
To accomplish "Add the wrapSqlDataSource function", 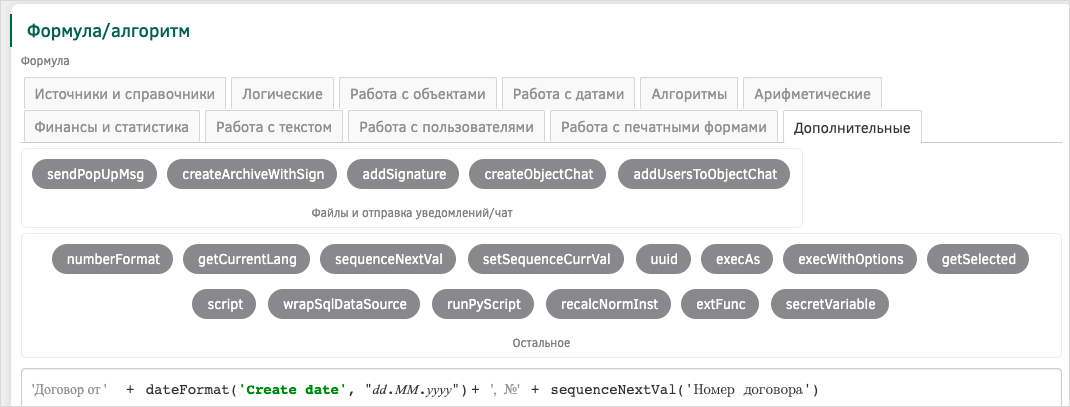I will click(x=345, y=304).
